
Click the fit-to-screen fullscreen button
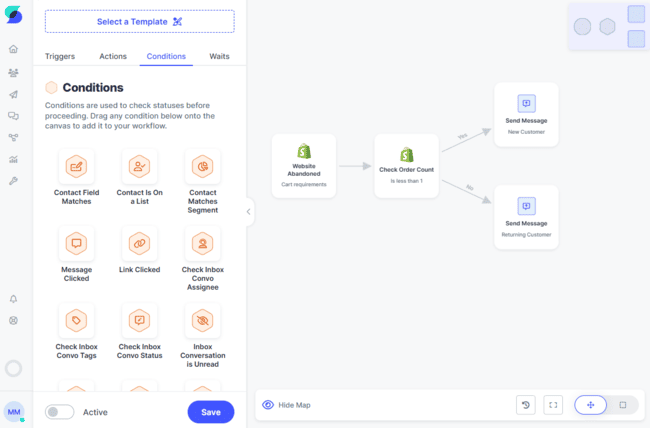click(x=553, y=405)
